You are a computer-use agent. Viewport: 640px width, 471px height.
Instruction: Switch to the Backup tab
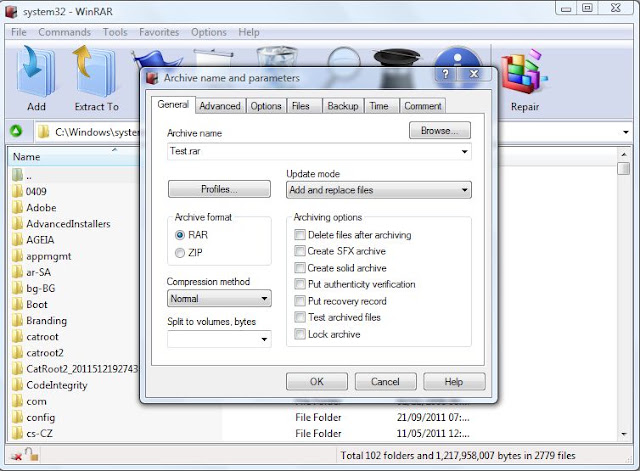[x=343, y=106]
